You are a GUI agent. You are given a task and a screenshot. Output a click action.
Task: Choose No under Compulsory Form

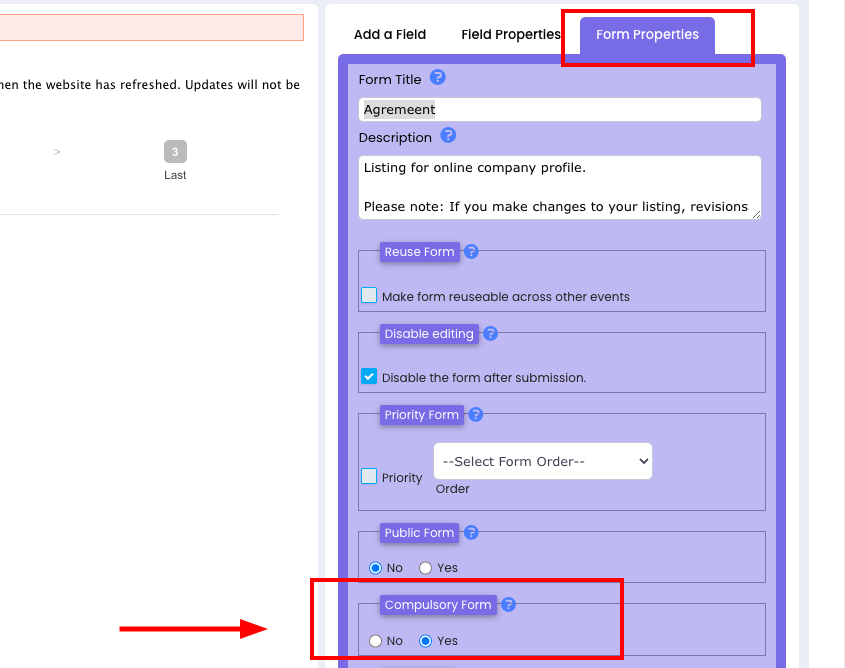(x=376, y=641)
